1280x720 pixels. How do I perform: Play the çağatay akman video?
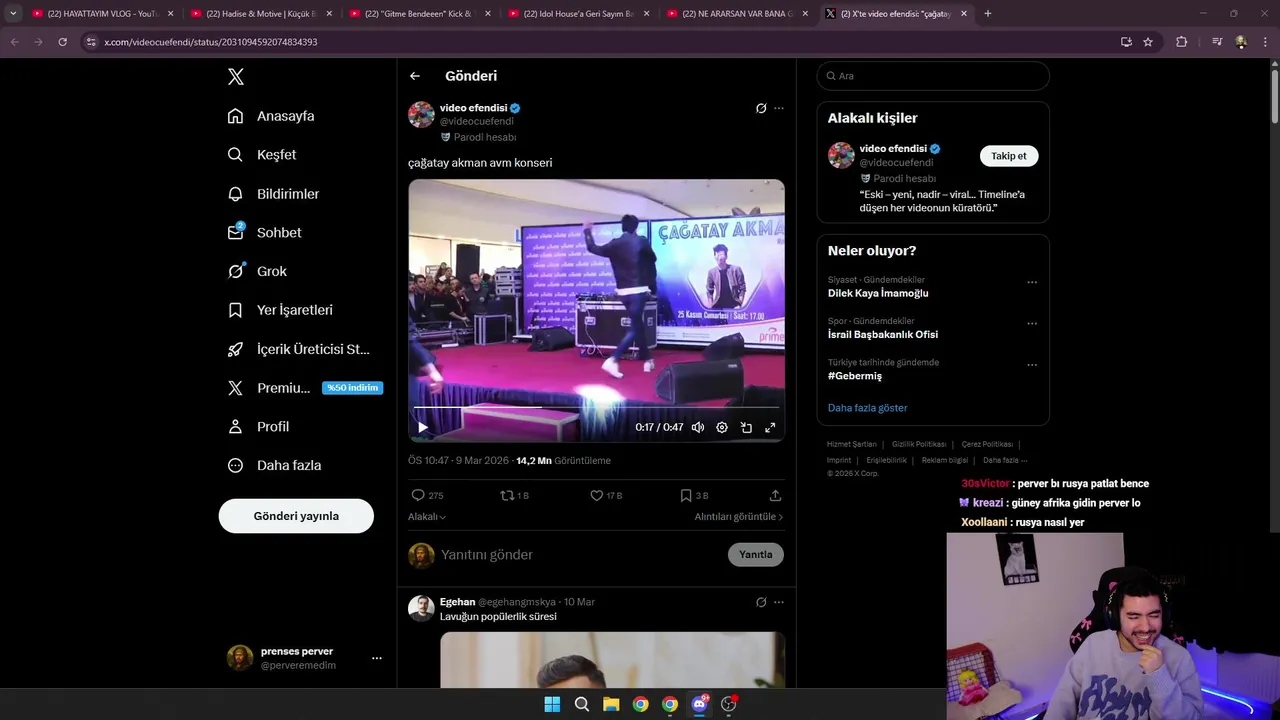pos(423,427)
